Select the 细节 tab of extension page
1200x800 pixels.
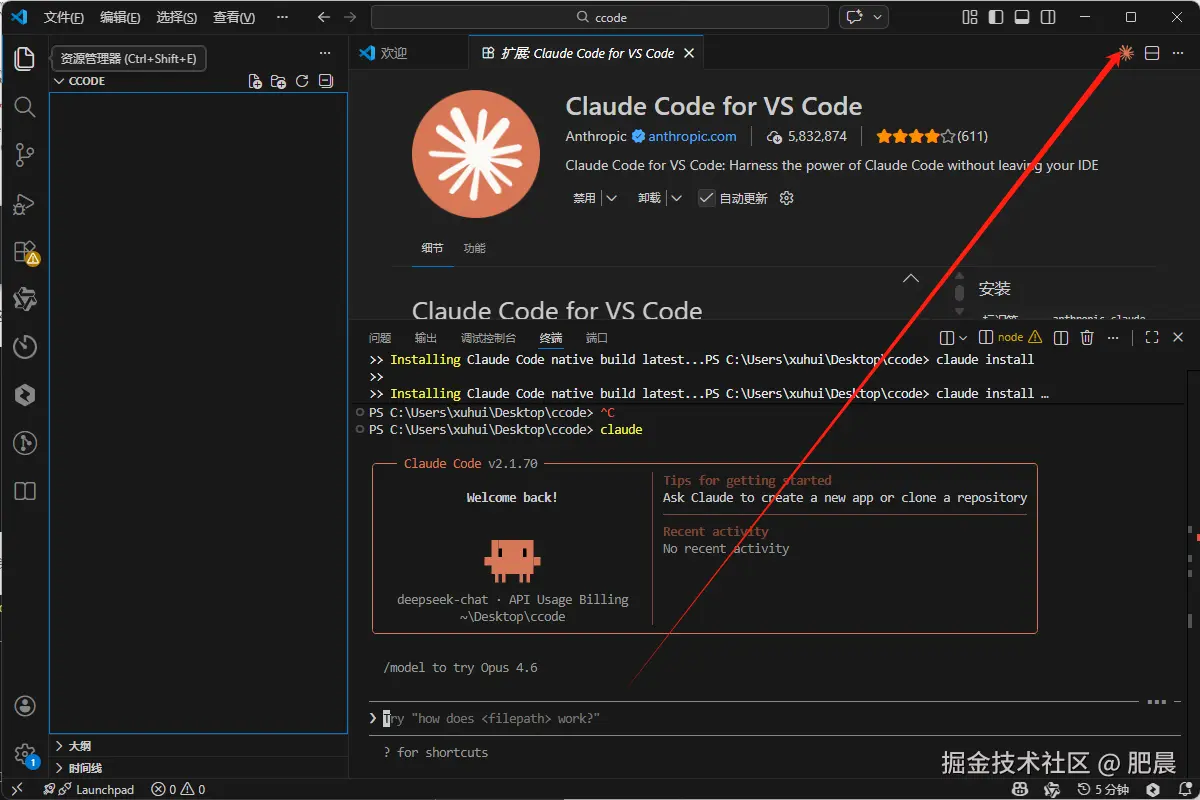coord(432,248)
